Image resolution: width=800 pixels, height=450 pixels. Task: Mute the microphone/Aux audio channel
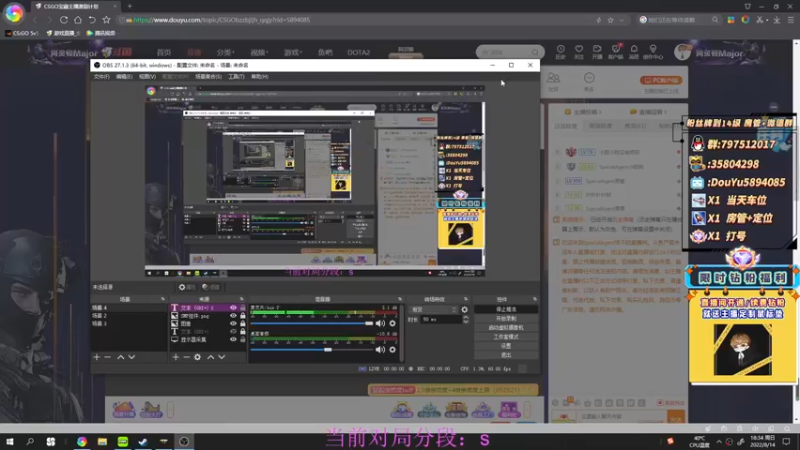tap(381, 323)
